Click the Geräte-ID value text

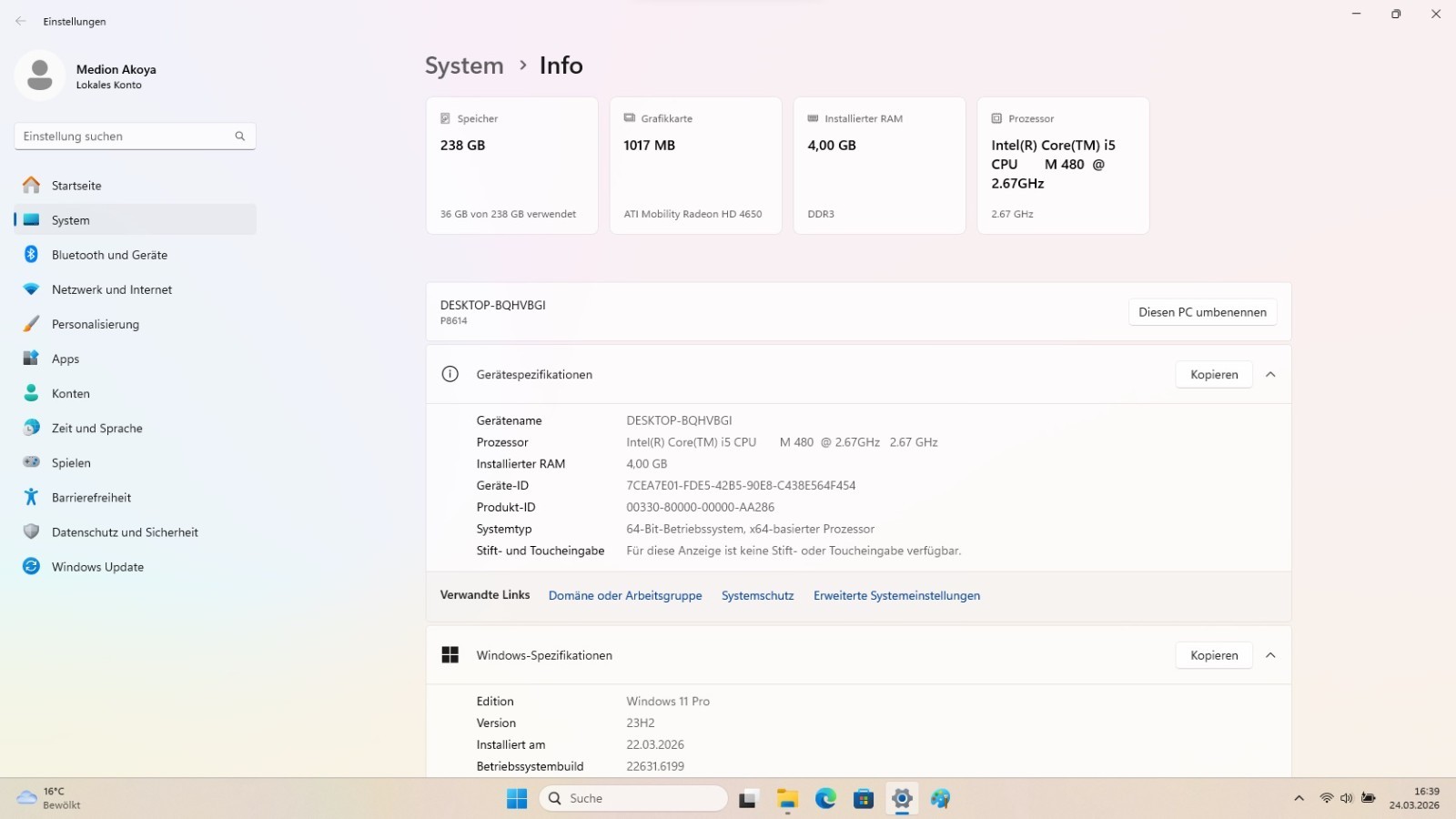tap(741, 486)
